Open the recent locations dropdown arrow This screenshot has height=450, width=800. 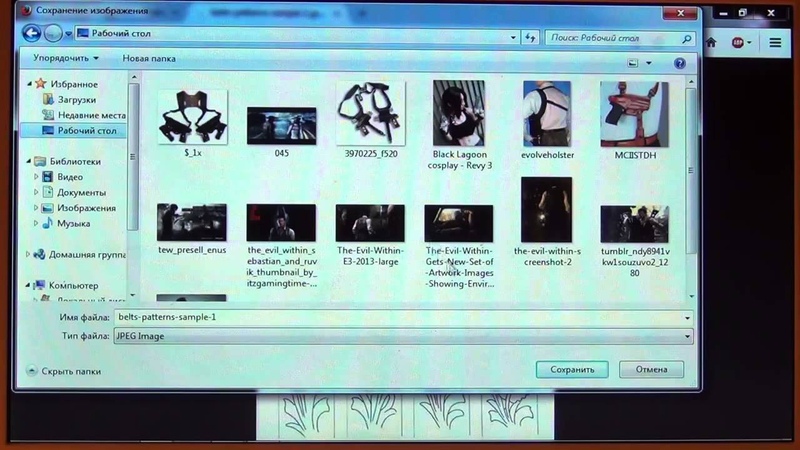pos(68,34)
